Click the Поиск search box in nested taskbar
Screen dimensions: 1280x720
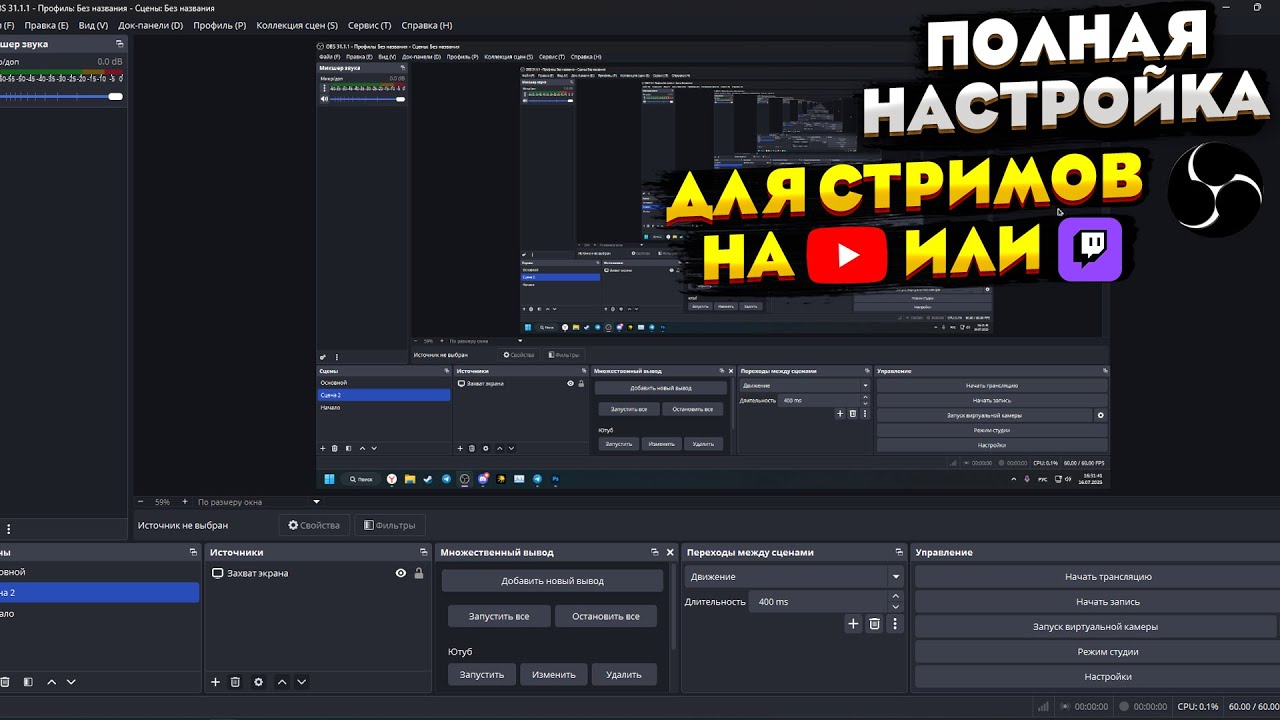pyautogui.click(x=362, y=479)
